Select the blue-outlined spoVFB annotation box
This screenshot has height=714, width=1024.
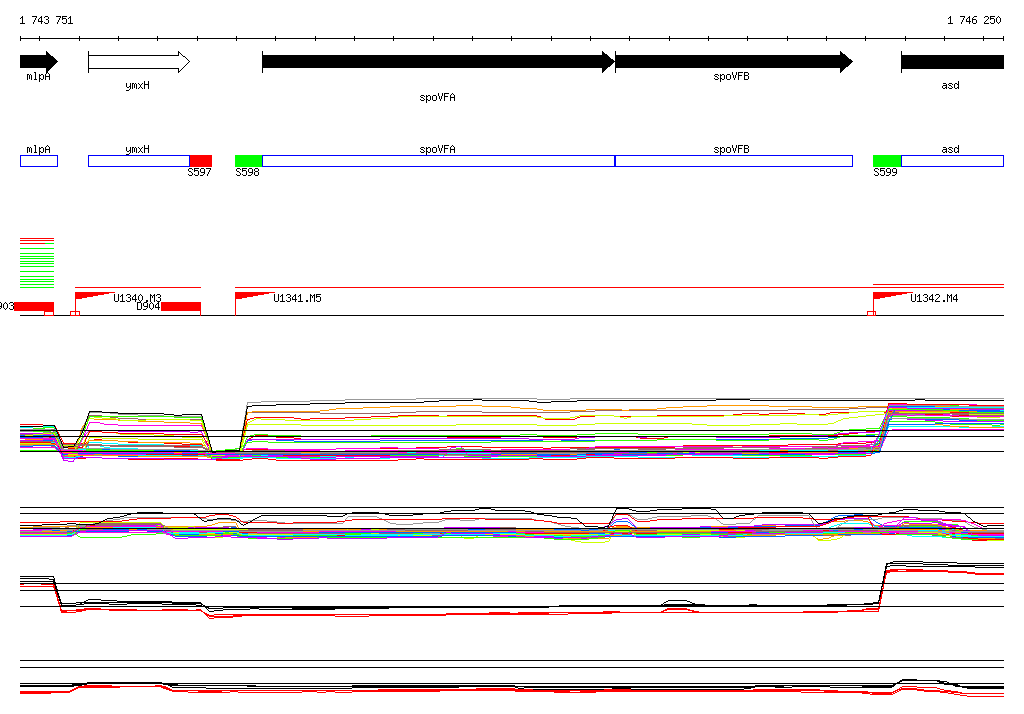(x=734, y=161)
